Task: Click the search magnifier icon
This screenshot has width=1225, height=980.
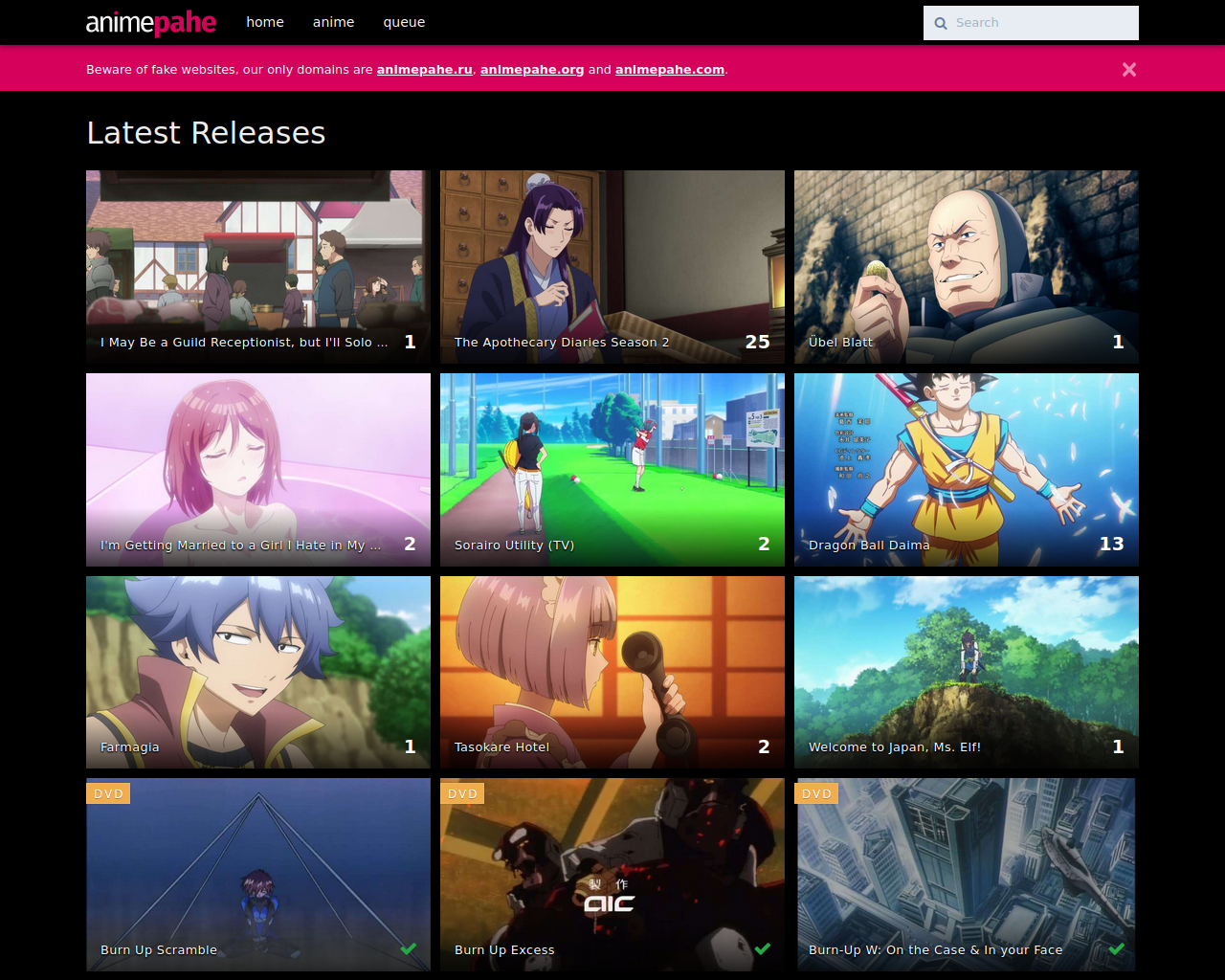Action: [941, 23]
